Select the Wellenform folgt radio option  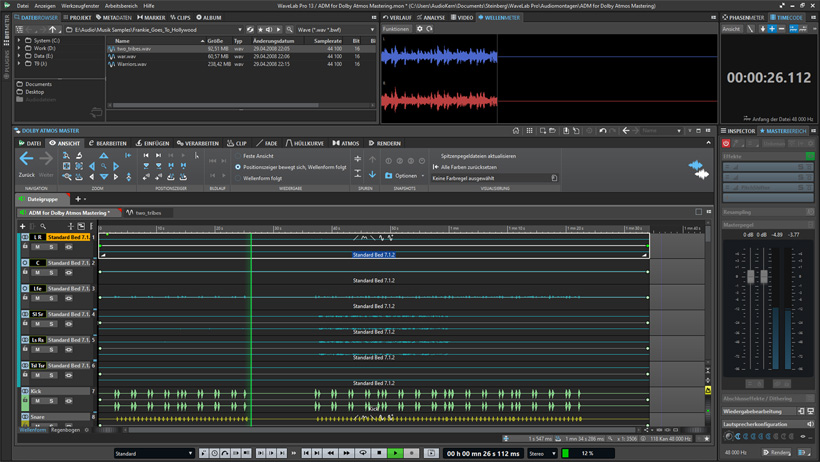pos(238,178)
